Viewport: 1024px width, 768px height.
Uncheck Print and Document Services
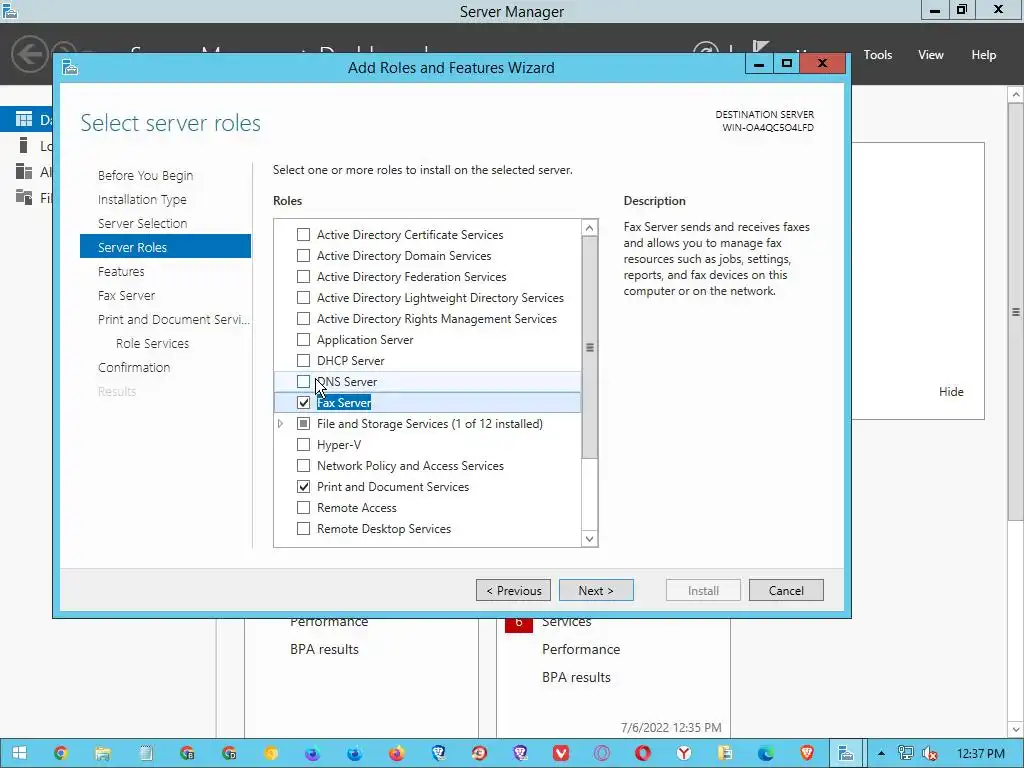coord(303,487)
